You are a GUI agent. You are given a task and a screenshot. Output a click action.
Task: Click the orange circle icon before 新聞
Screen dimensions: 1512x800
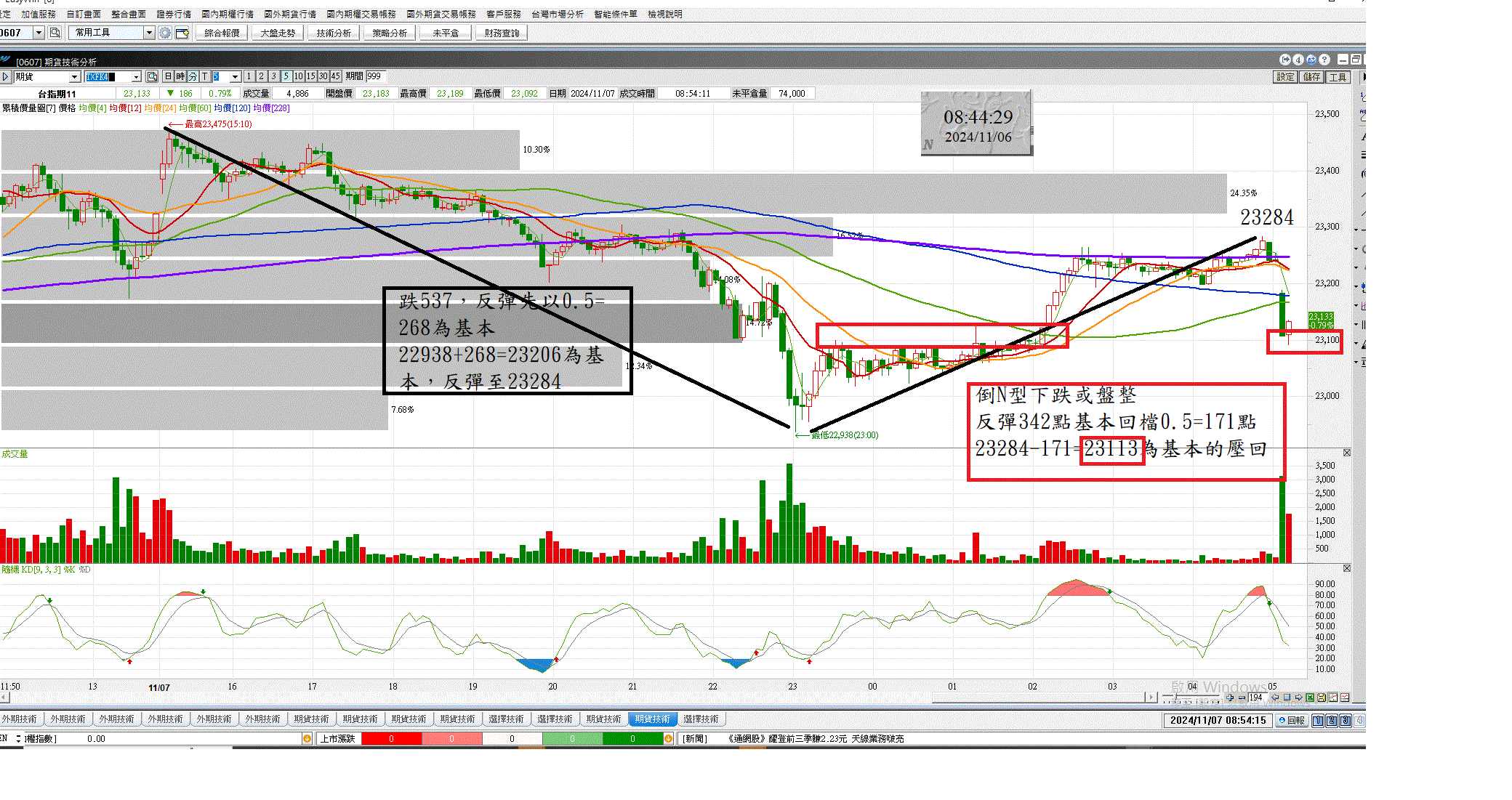pyautogui.click(x=668, y=739)
